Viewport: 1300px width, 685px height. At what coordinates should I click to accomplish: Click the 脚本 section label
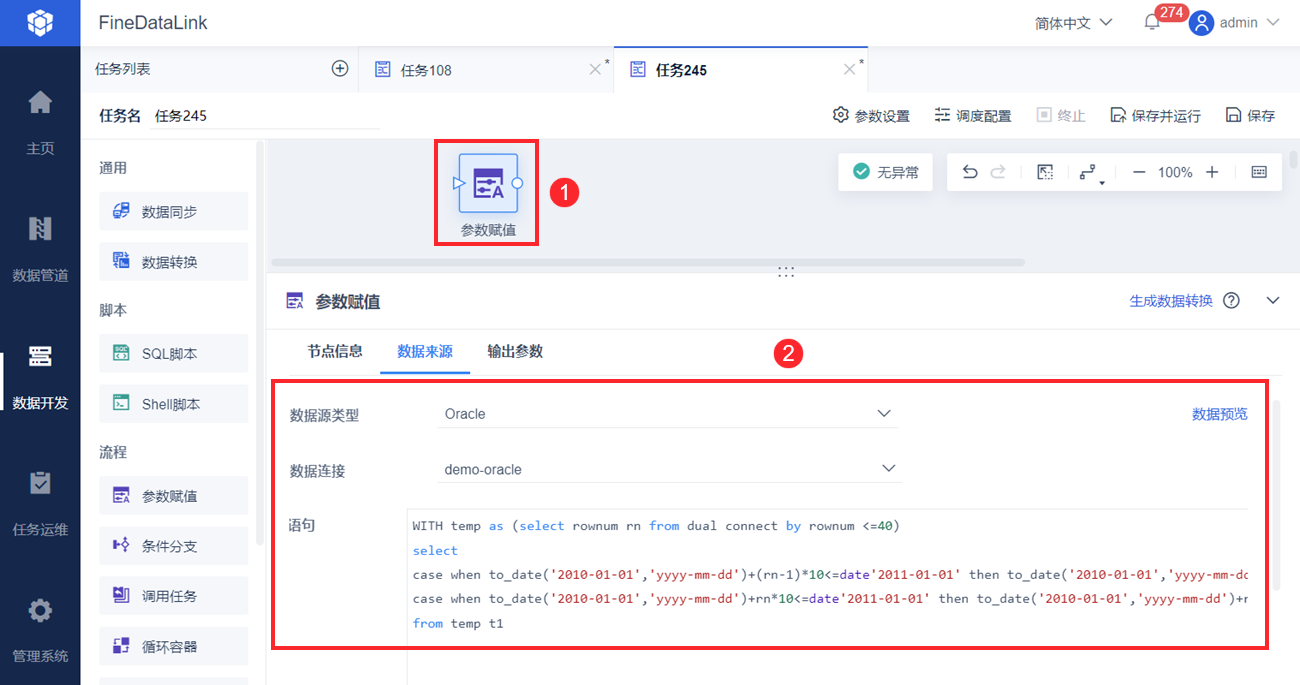[x=113, y=310]
